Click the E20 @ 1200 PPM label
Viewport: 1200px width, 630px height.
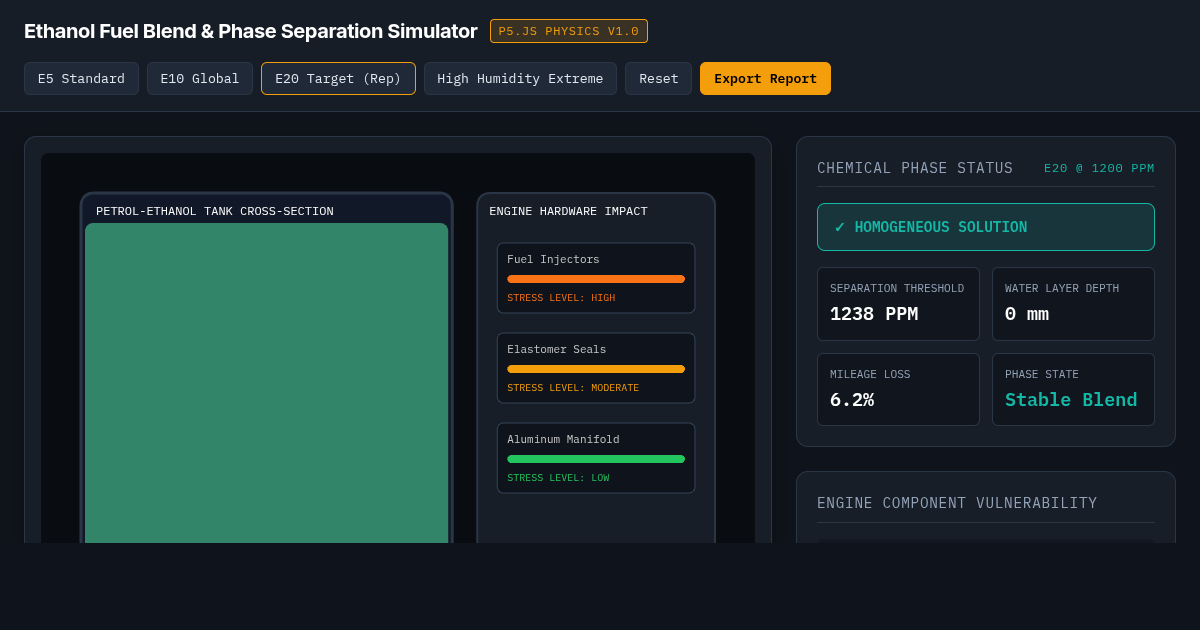[x=1099, y=168]
